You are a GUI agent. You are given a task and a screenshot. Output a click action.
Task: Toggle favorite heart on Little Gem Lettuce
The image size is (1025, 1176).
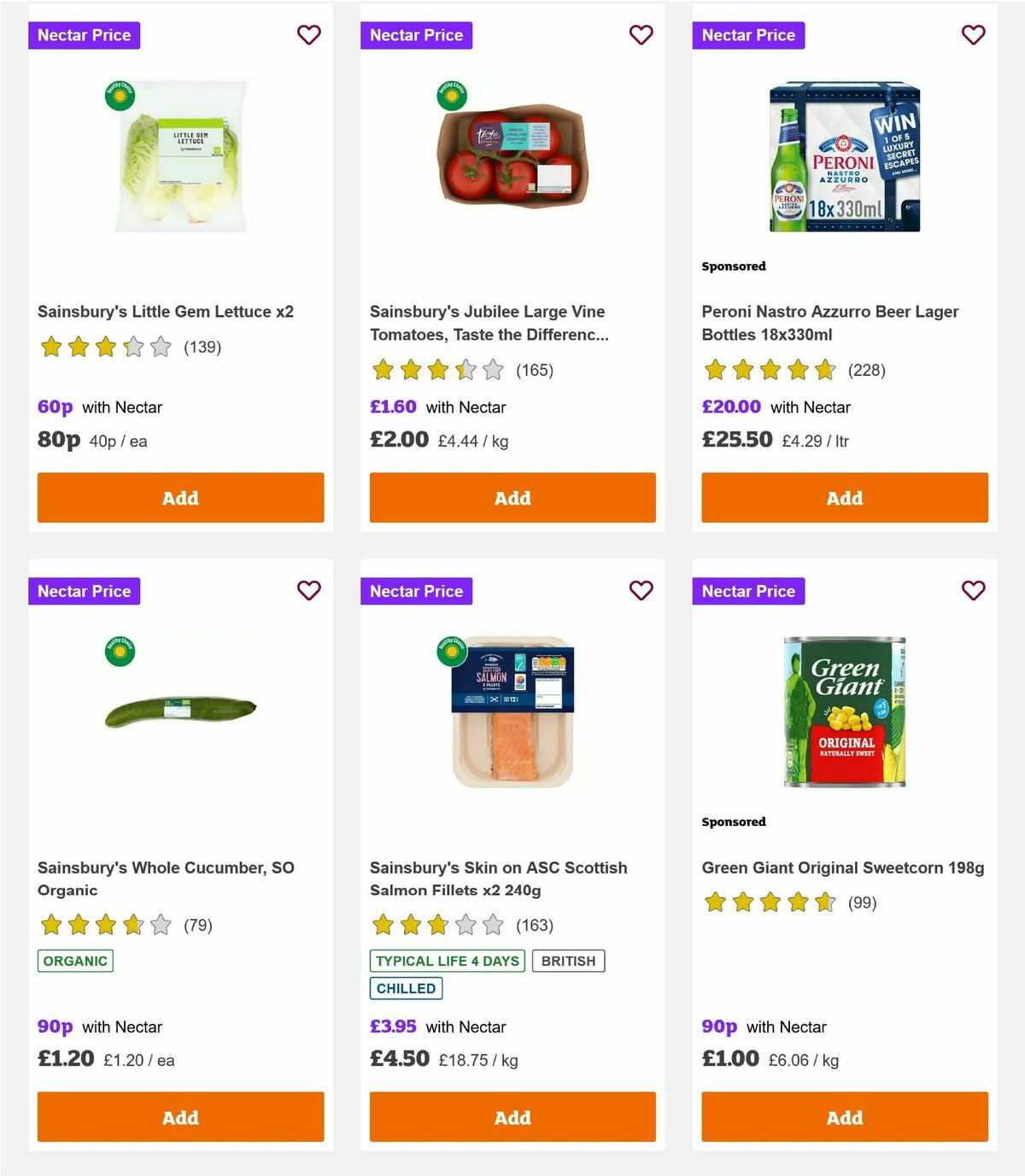point(309,35)
